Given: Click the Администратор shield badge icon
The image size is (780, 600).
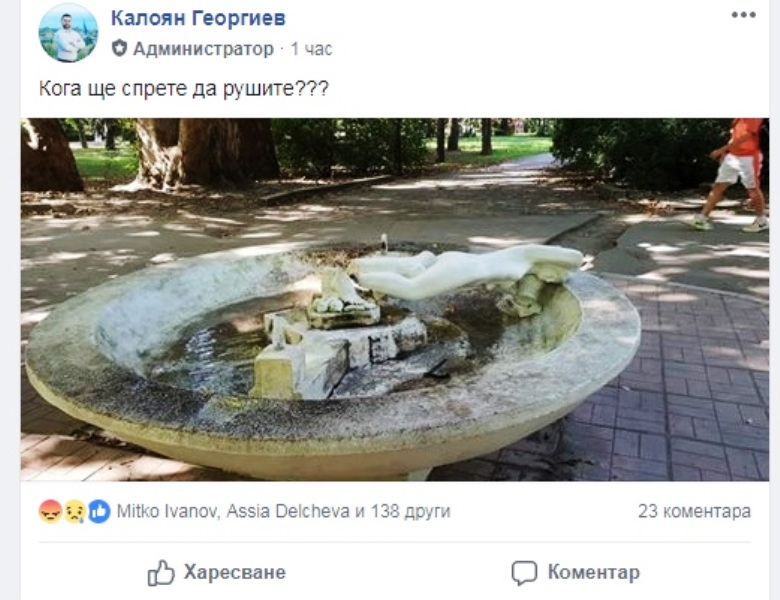Looking at the screenshot, I should tap(119, 48).
